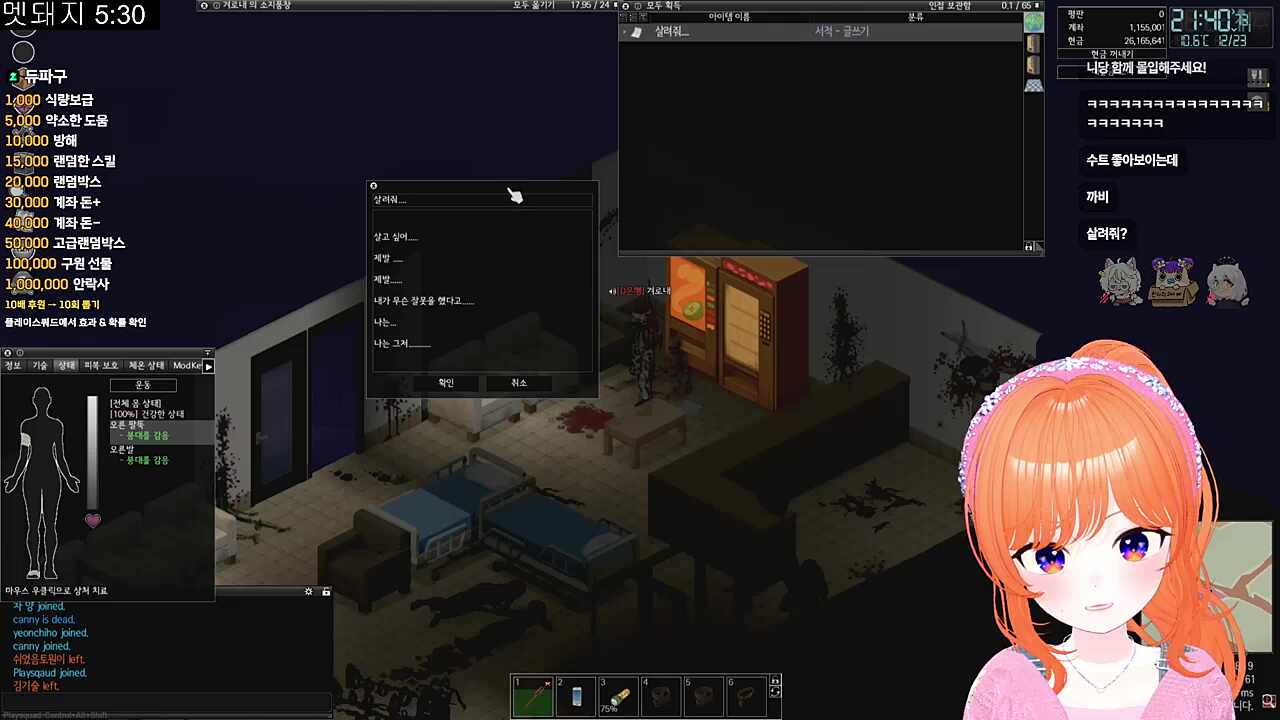Click the note line 살고 싶어.....
Viewport: 1280px width, 720px height.
[x=396, y=237]
